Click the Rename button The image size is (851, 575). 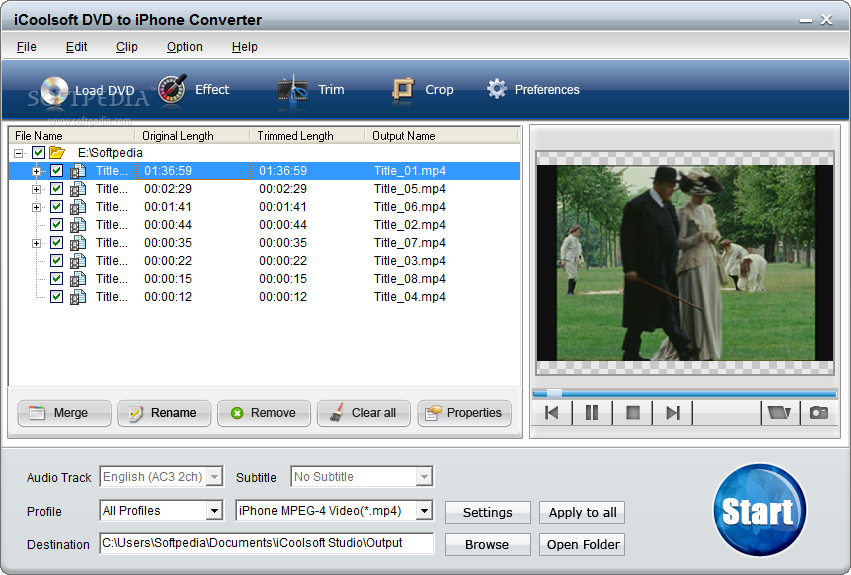pos(164,413)
